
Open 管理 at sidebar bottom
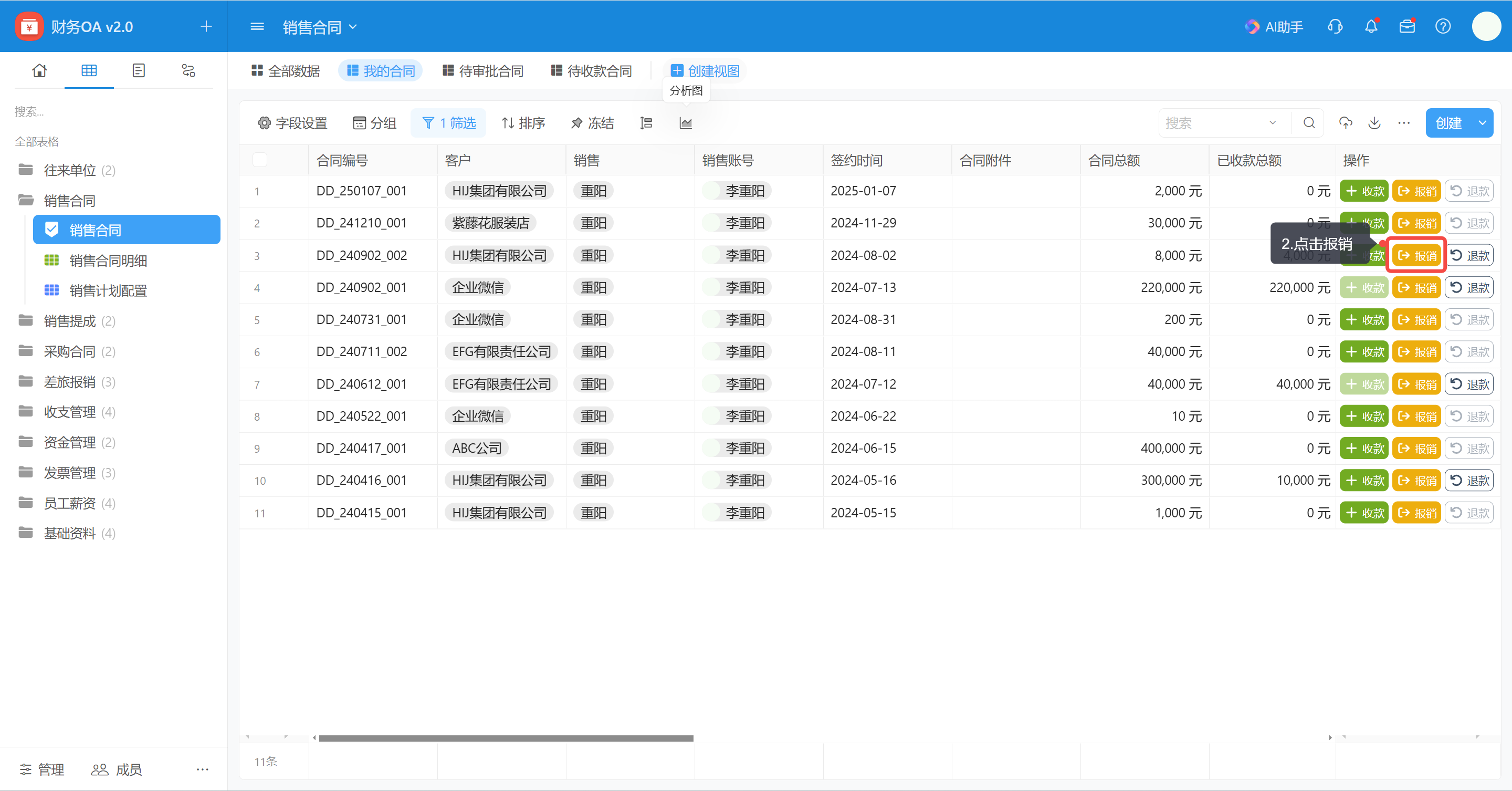tap(42, 769)
